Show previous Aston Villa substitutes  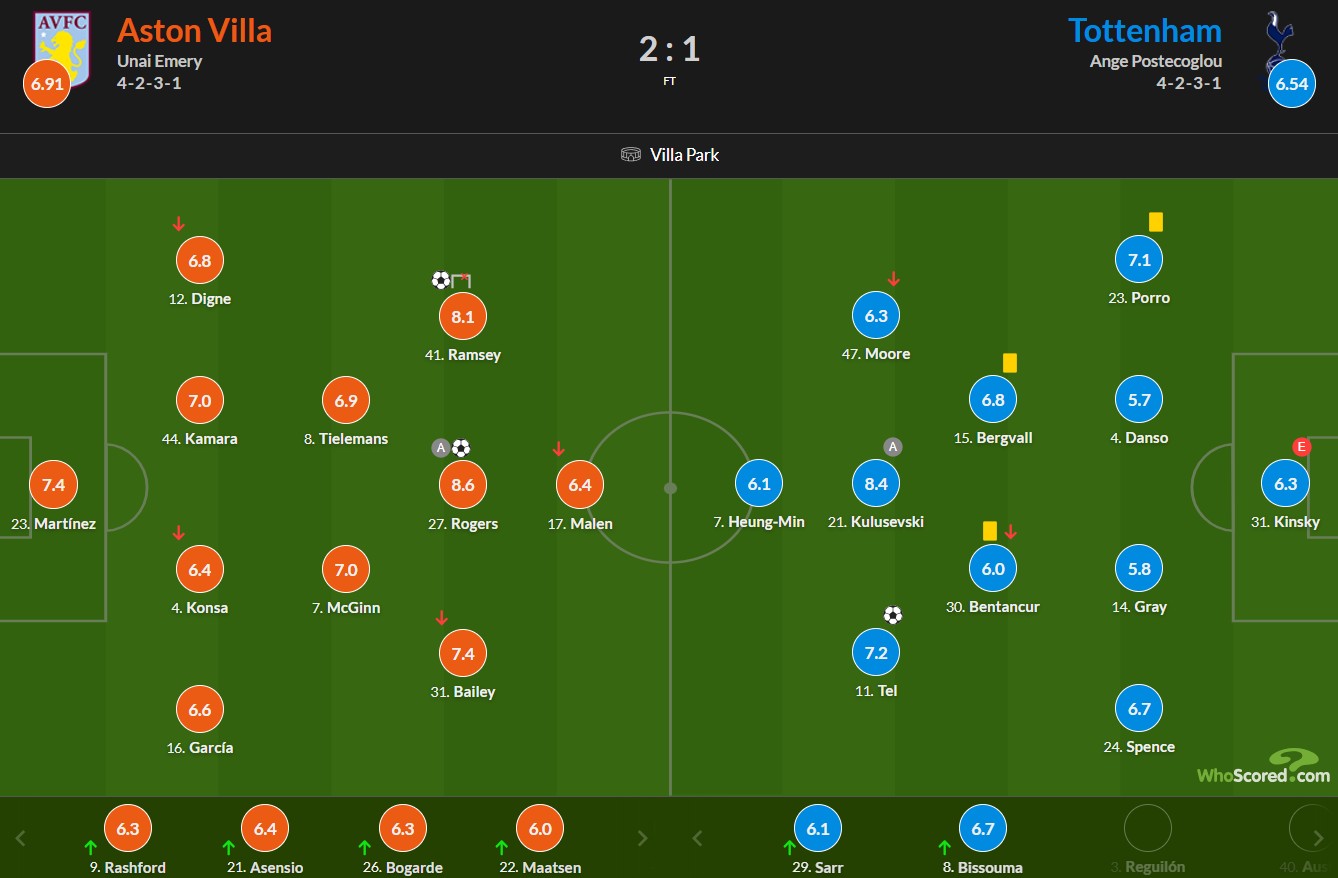tap(21, 838)
